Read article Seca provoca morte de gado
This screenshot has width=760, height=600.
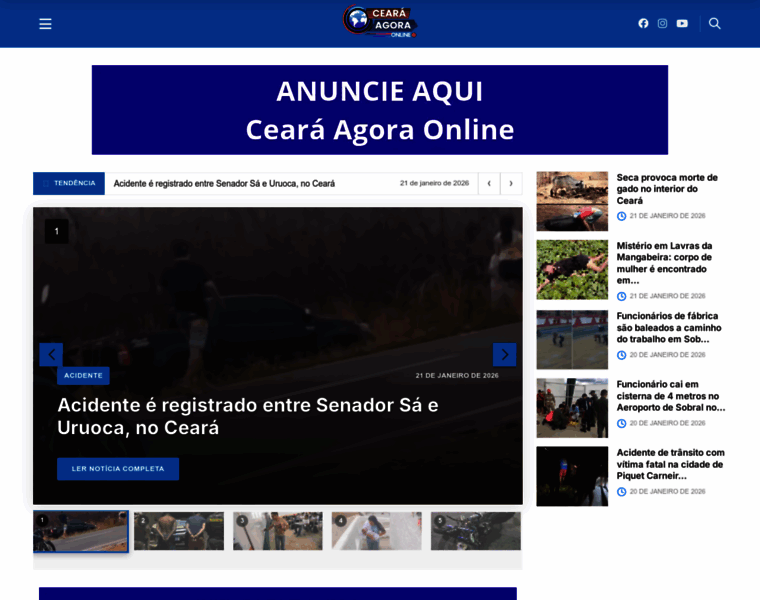(667, 188)
